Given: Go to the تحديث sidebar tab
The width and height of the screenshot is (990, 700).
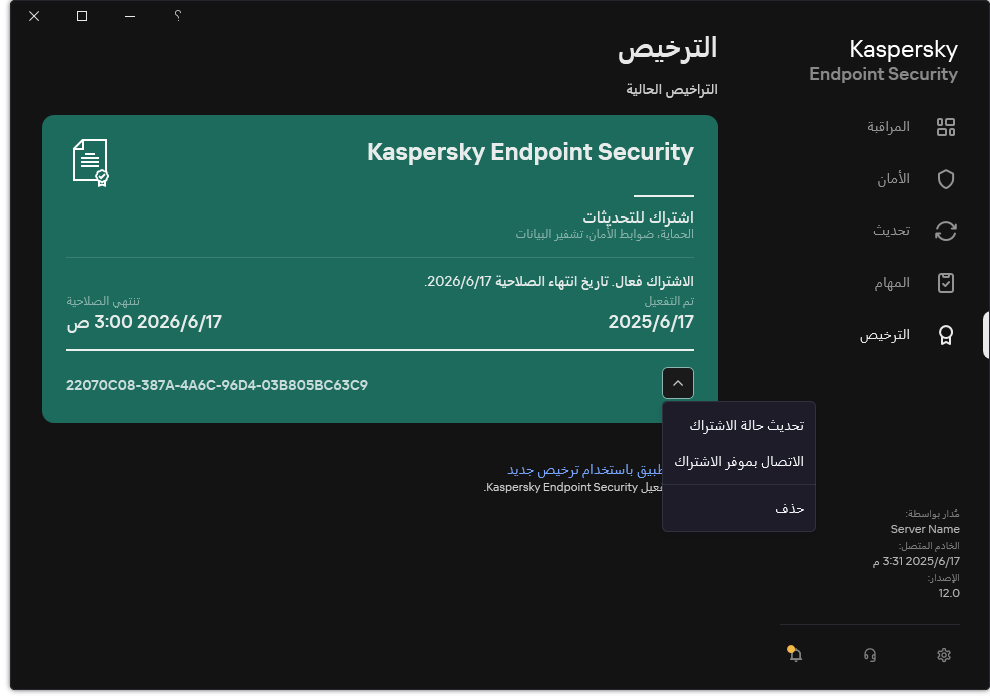Looking at the screenshot, I should pos(892,231).
